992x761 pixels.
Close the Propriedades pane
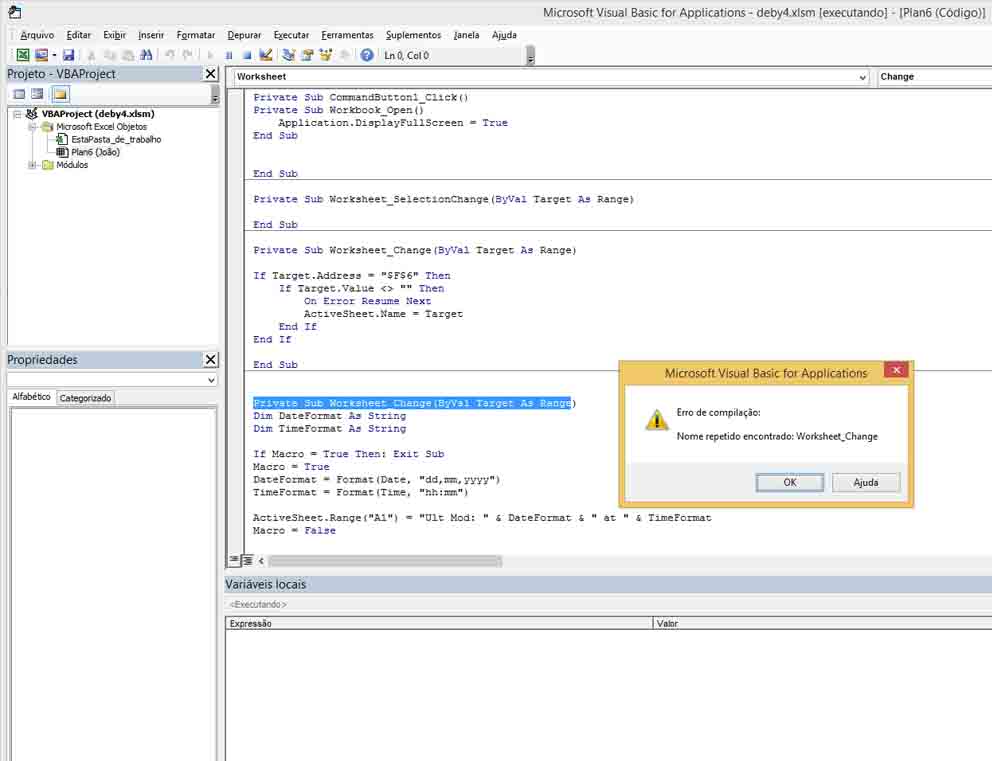click(x=211, y=359)
